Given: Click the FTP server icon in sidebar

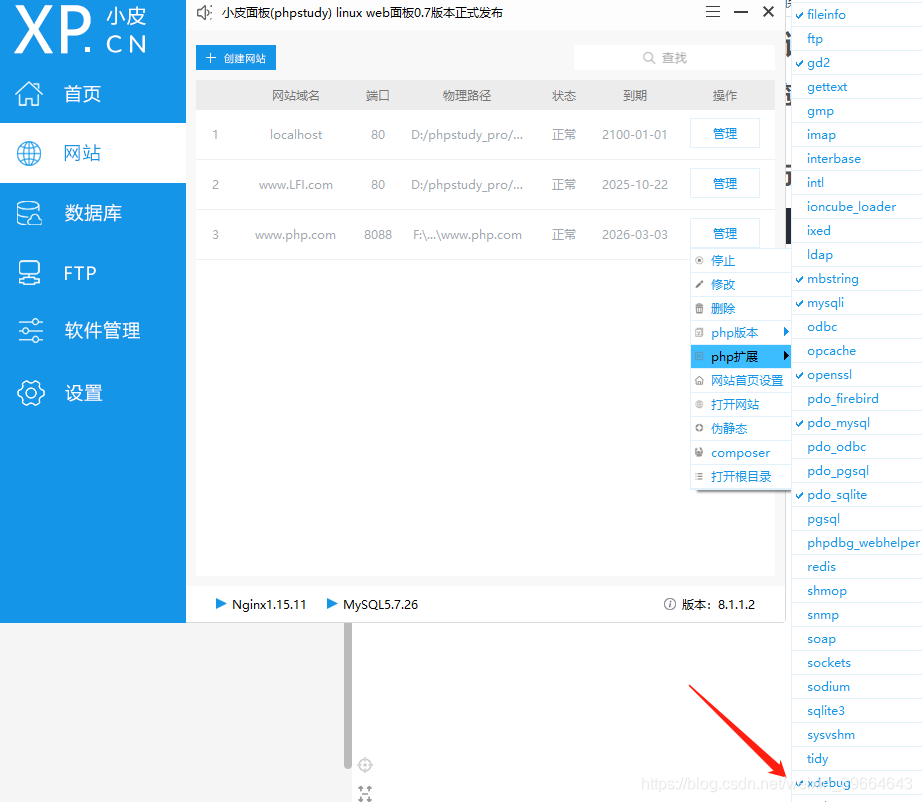Looking at the screenshot, I should pyautogui.click(x=29, y=273).
